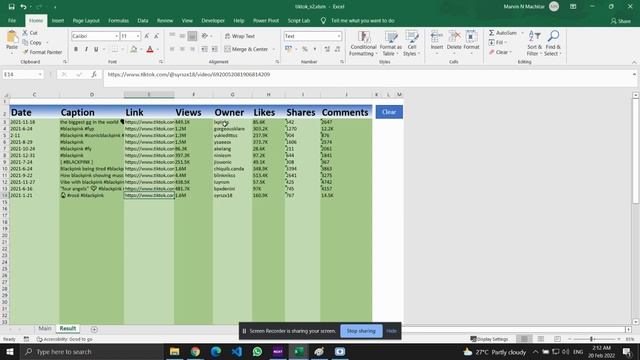Image resolution: width=640 pixels, height=360 pixels.
Task: Open Find & Select magnifier icon
Action: click(x=553, y=36)
